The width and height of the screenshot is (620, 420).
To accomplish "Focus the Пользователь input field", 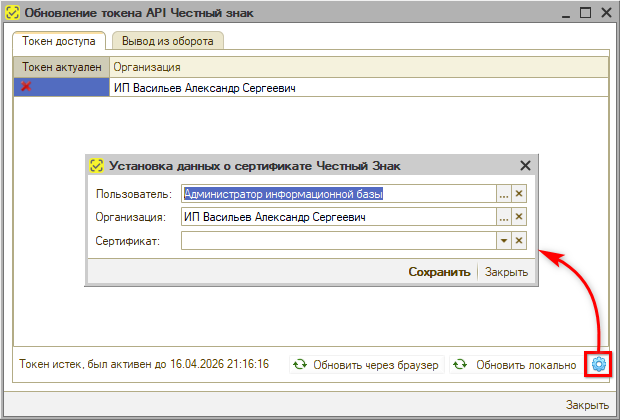I will click(338, 194).
